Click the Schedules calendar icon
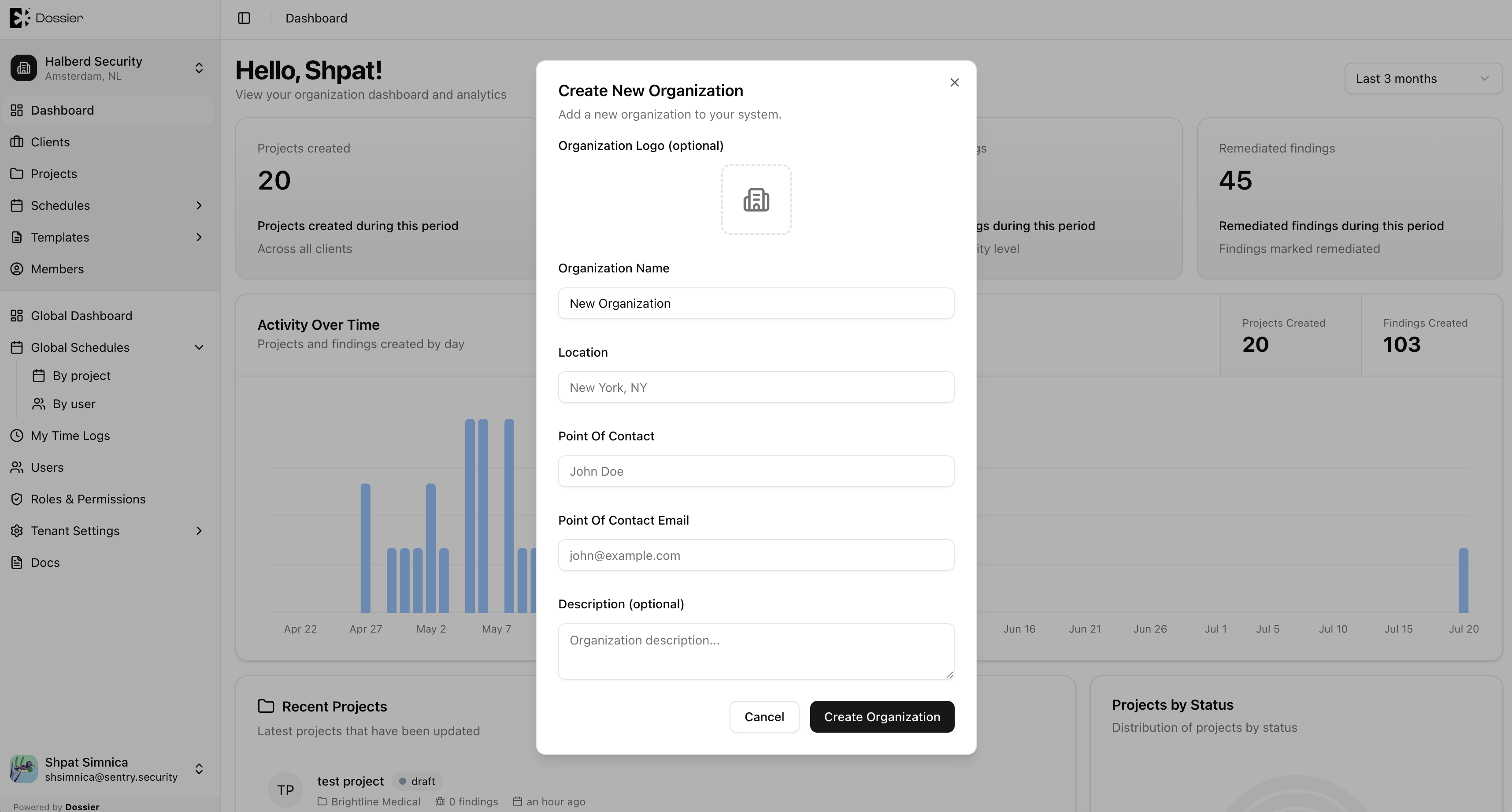 click(x=17, y=205)
